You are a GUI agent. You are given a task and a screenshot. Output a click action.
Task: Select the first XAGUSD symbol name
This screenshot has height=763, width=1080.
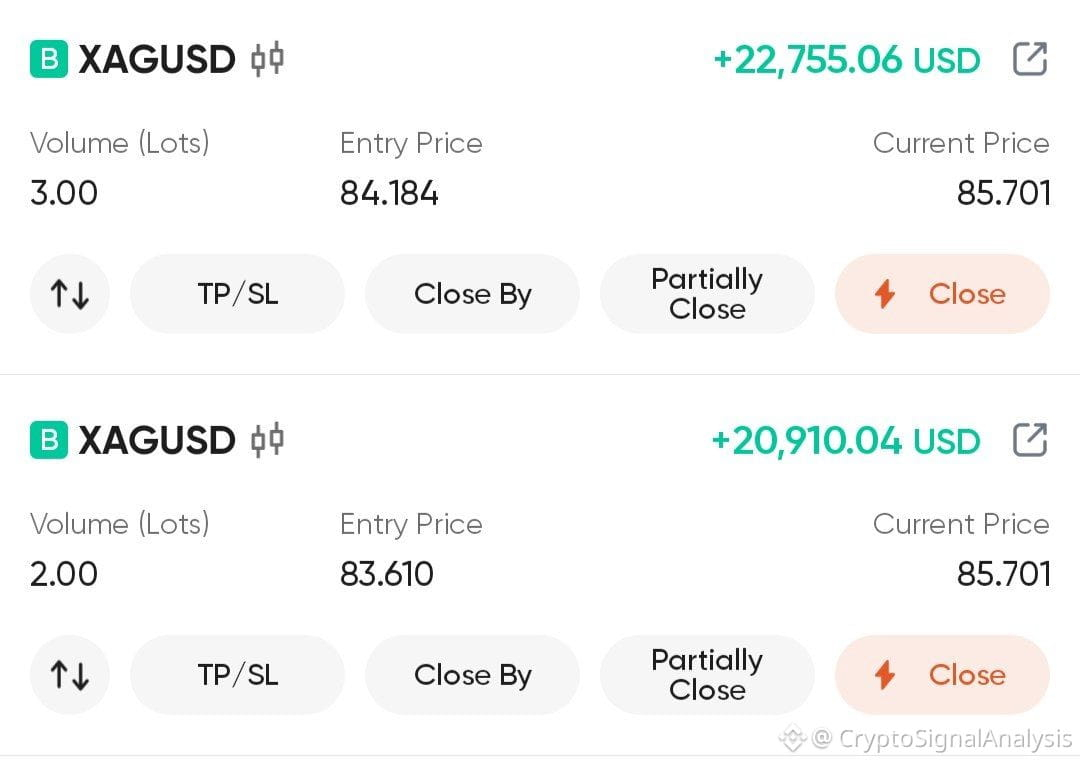tap(157, 59)
